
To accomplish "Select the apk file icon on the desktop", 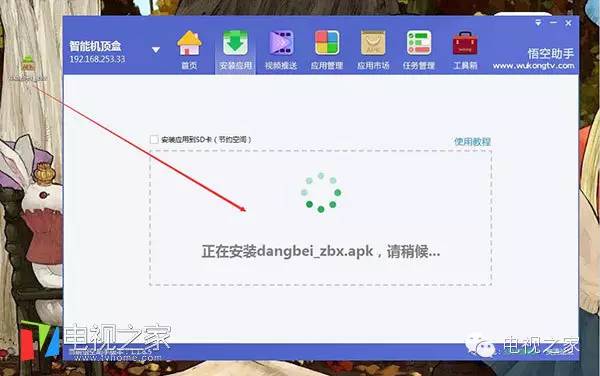I will [28, 64].
